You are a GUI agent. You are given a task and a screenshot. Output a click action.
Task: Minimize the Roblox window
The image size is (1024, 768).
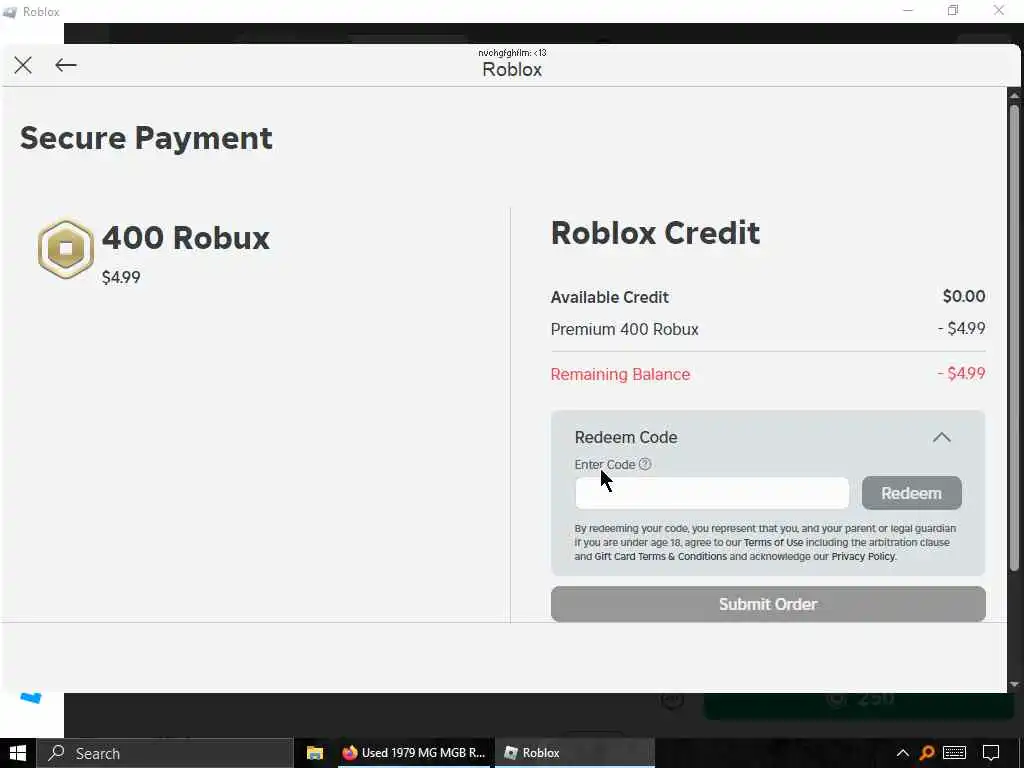908,10
